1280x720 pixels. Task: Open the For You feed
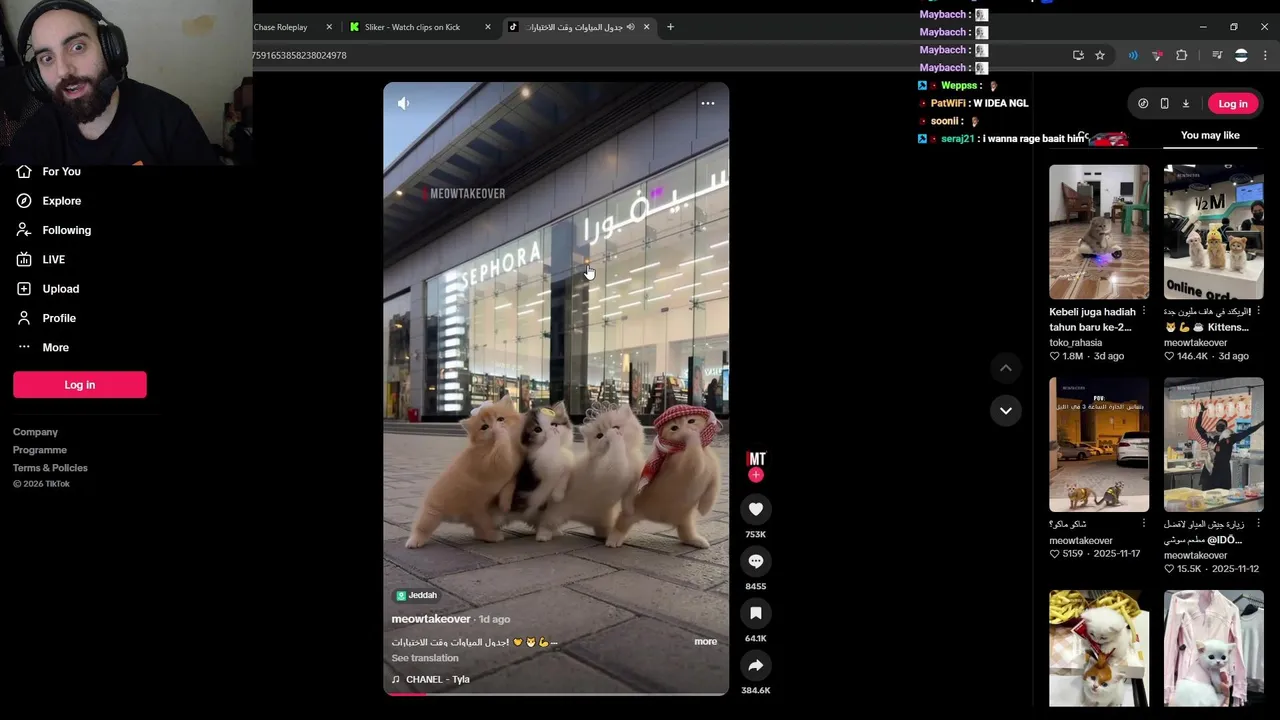(49, 171)
